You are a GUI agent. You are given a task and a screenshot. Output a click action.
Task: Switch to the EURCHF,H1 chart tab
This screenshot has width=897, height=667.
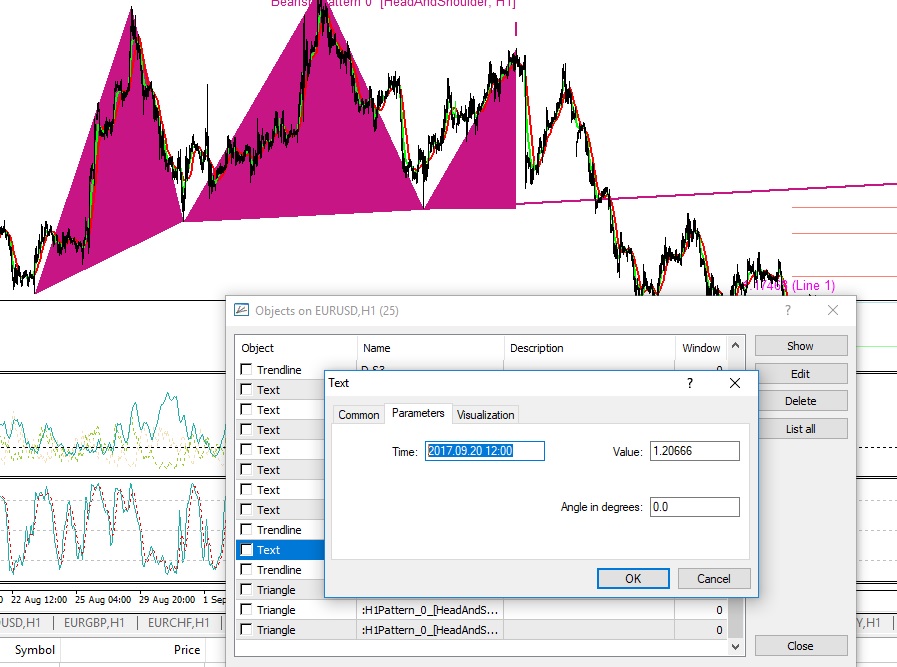point(178,622)
